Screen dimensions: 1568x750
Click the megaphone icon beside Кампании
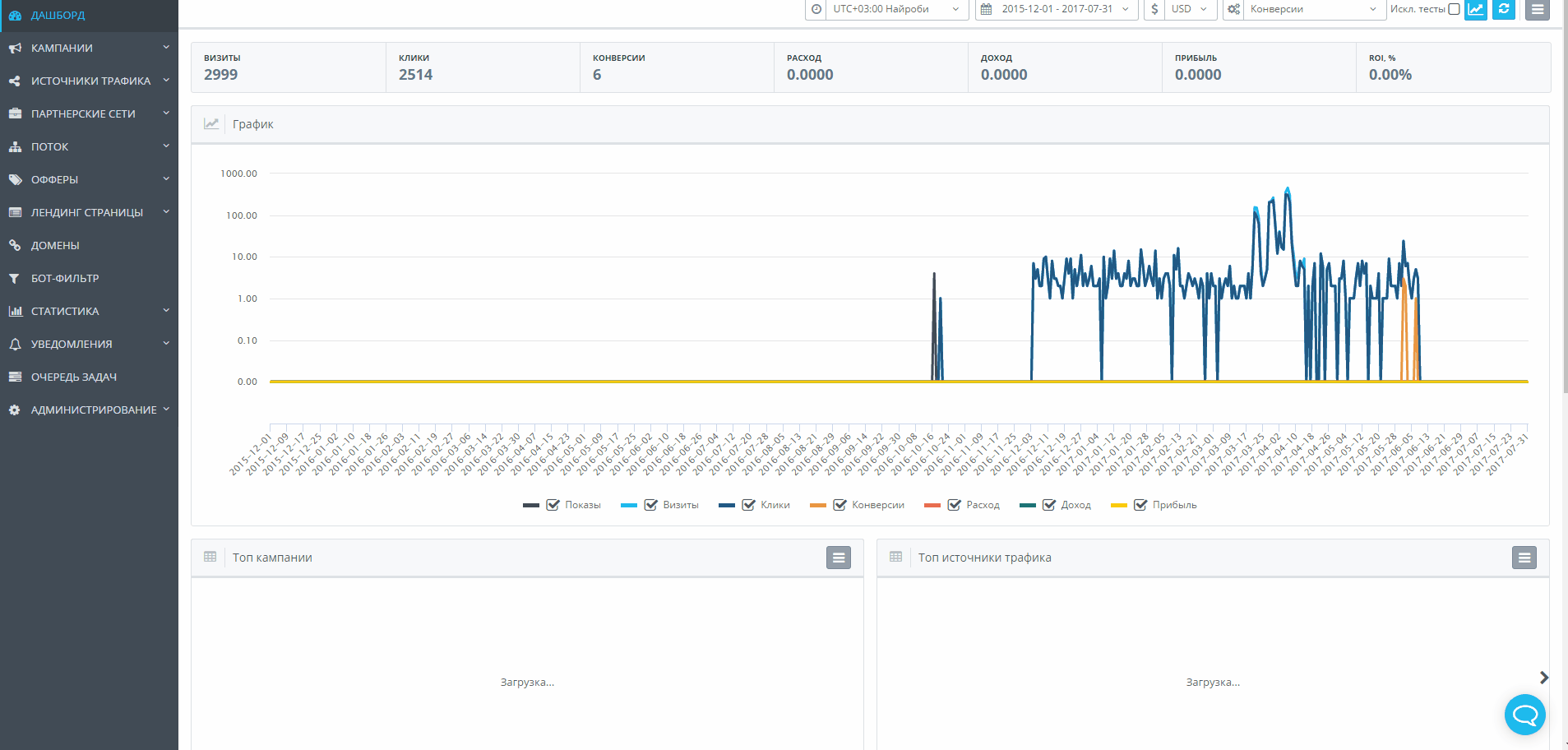click(15, 48)
